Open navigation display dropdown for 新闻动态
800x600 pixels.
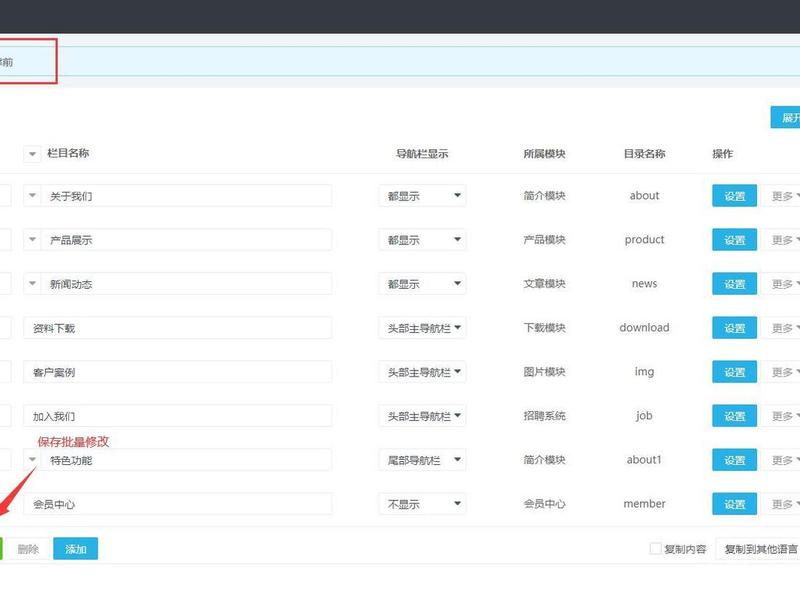(x=422, y=283)
